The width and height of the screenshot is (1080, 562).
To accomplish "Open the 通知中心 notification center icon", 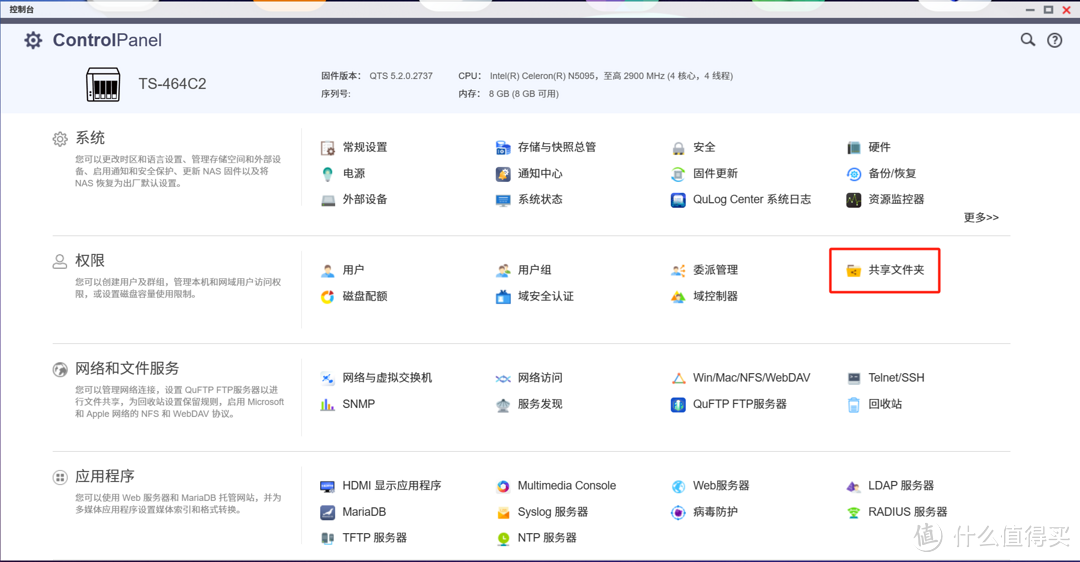I will pos(503,174).
